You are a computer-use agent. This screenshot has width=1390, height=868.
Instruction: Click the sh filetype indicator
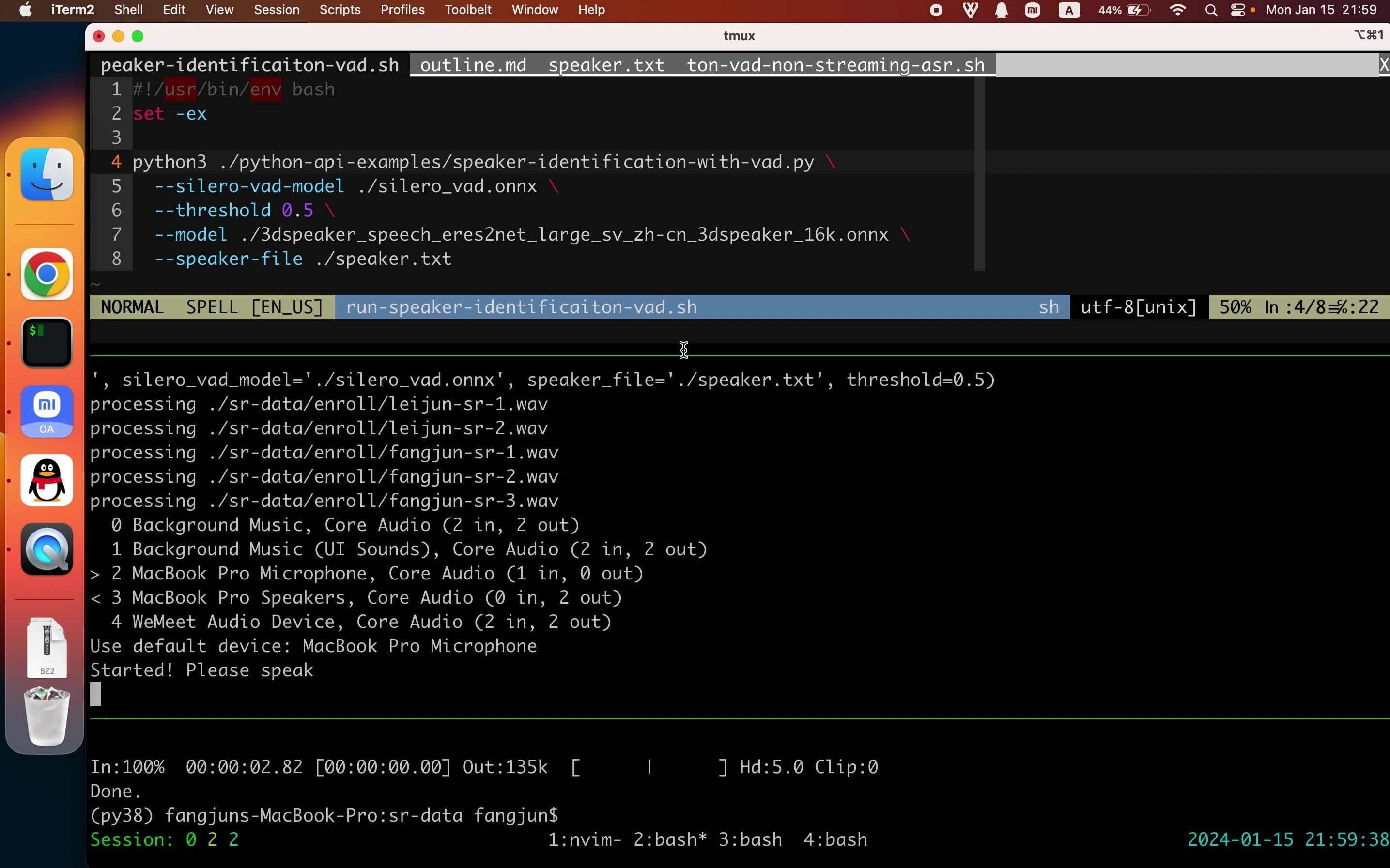click(x=1049, y=307)
